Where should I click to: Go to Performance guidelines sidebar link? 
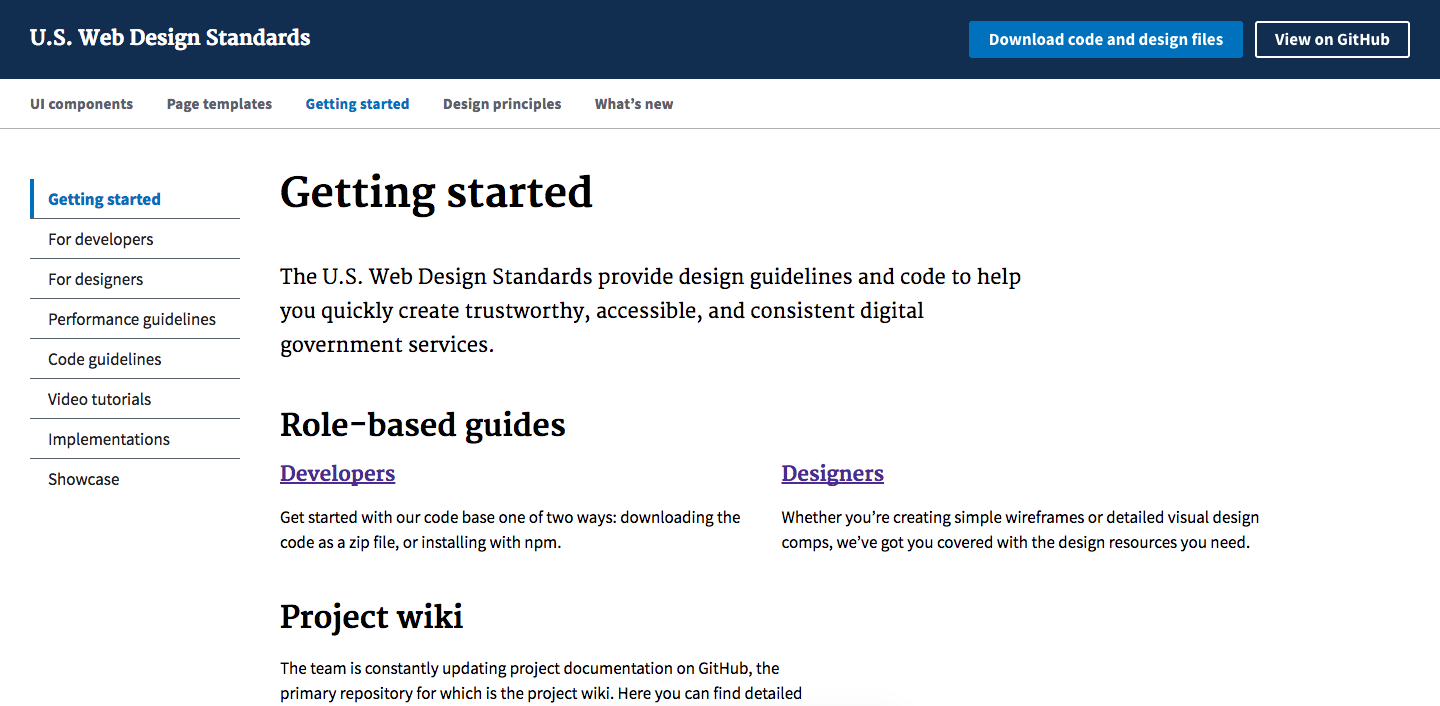tap(135, 319)
